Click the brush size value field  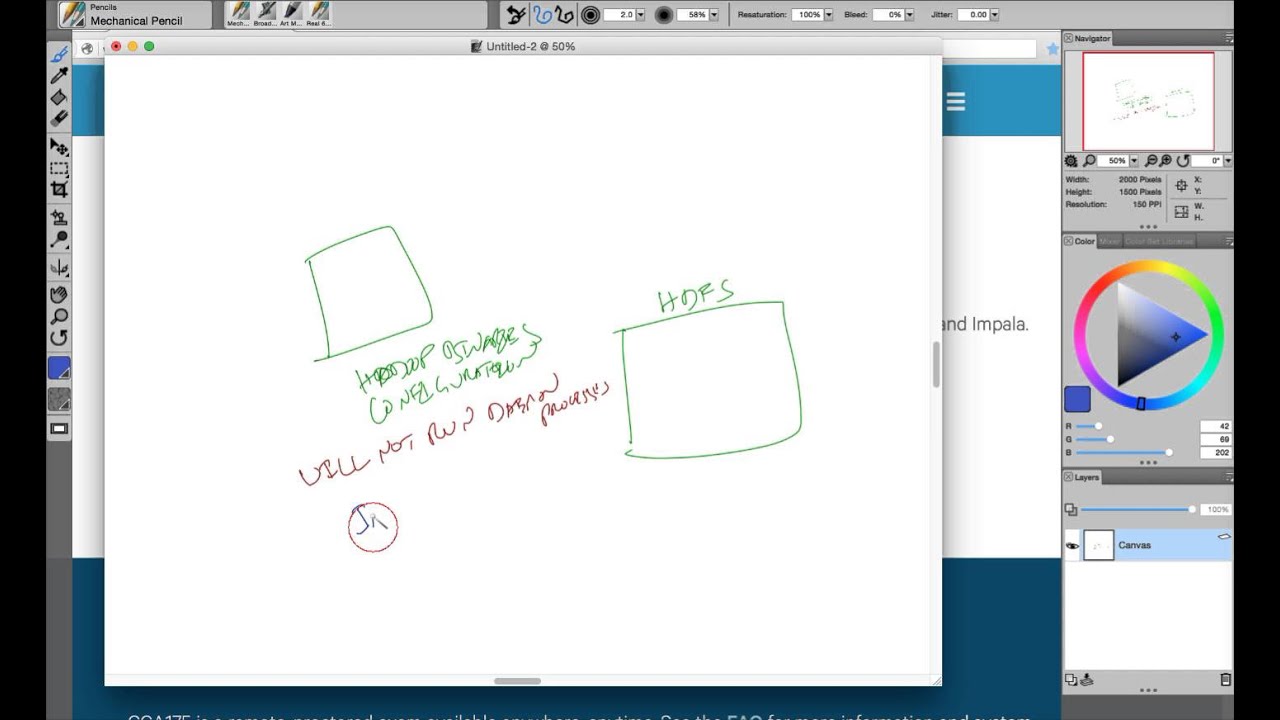point(619,15)
